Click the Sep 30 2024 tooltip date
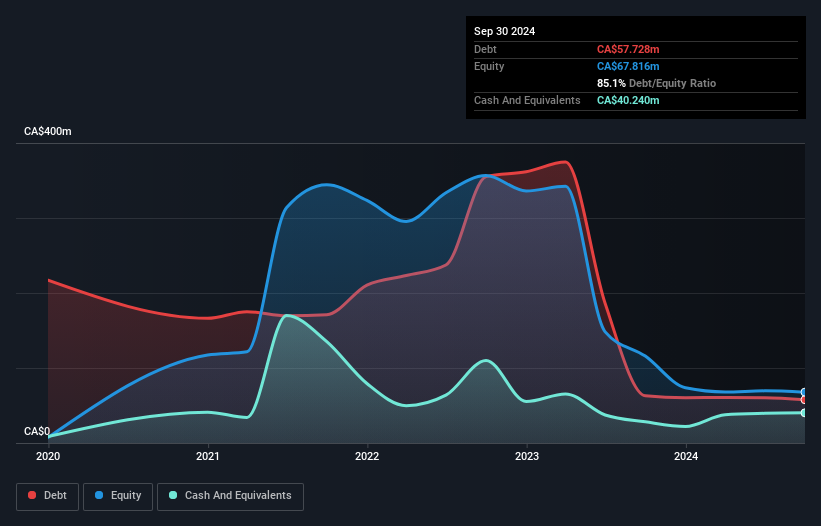Image resolution: width=821 pixels, height=526 pixels. coord(504,31)
